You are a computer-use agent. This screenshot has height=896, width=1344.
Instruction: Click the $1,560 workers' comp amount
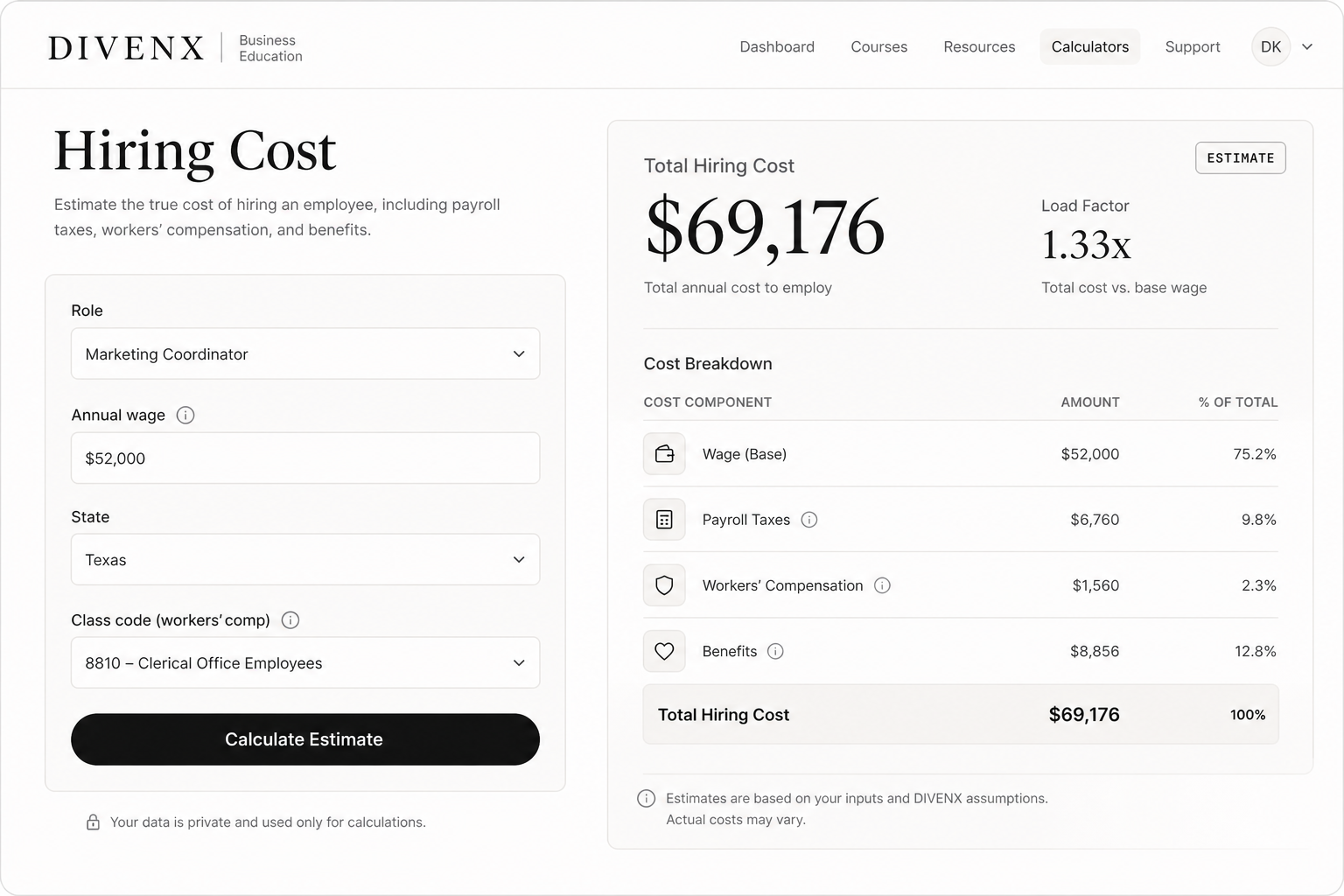click(1095, 585)
